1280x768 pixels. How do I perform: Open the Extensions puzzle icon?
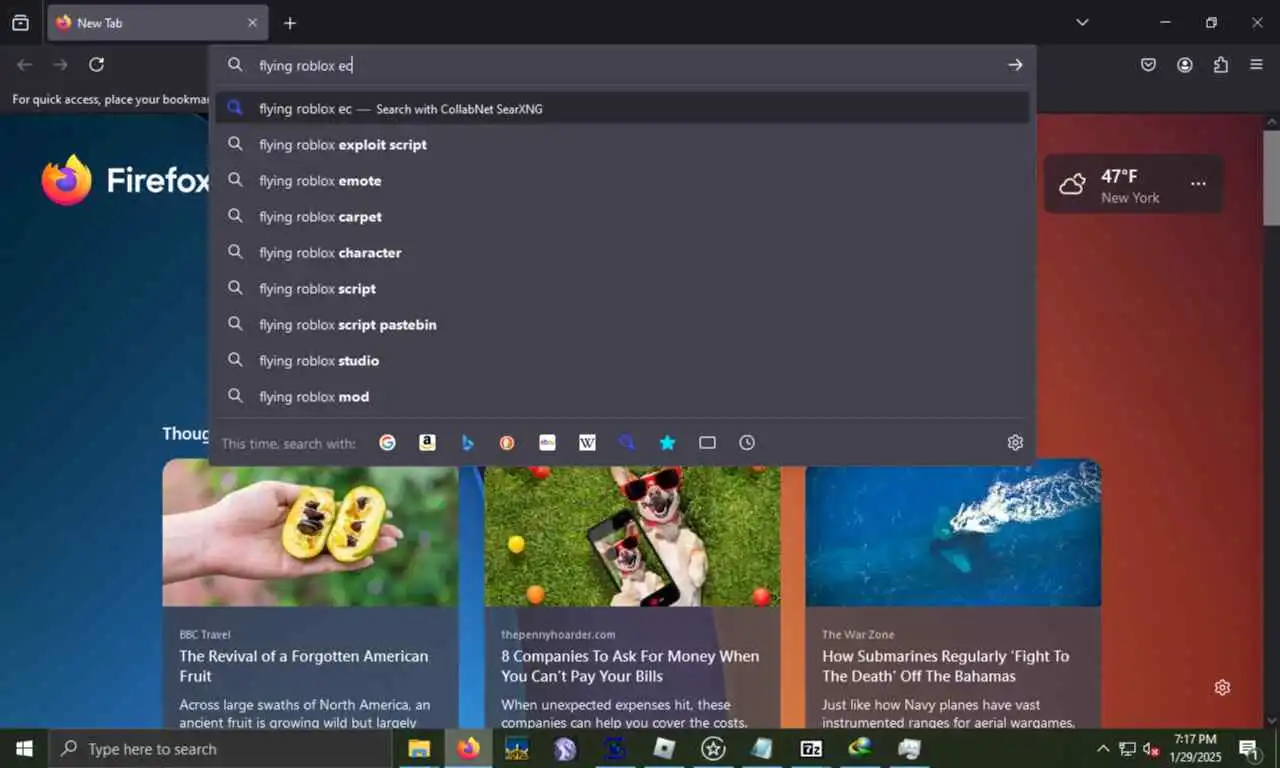coord(1221,65)
